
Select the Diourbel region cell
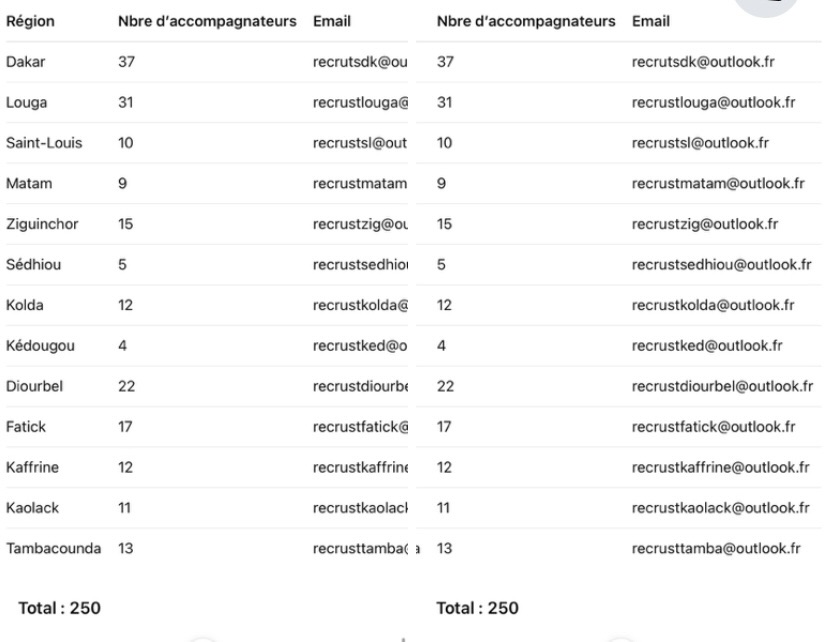pyautogui.click(x=34, y=386)
